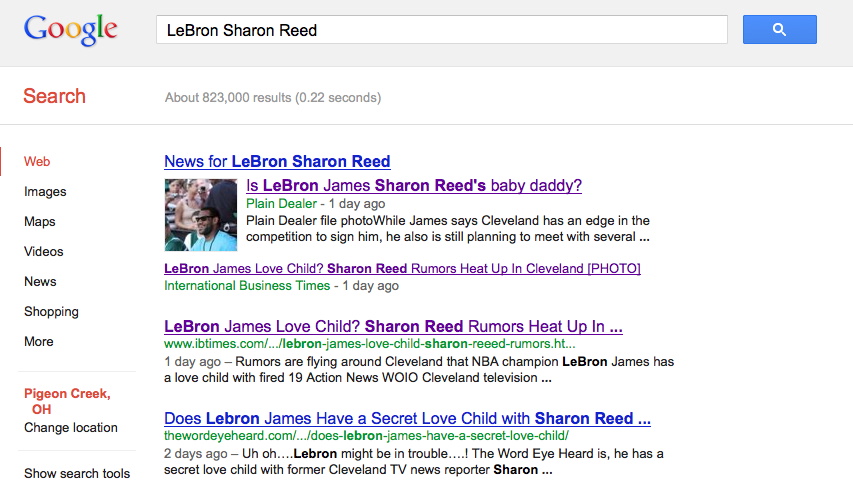Click the Pigeon Creek, OH location label
This screenshot has width=853, height=493.
click(x=67, y=402)
